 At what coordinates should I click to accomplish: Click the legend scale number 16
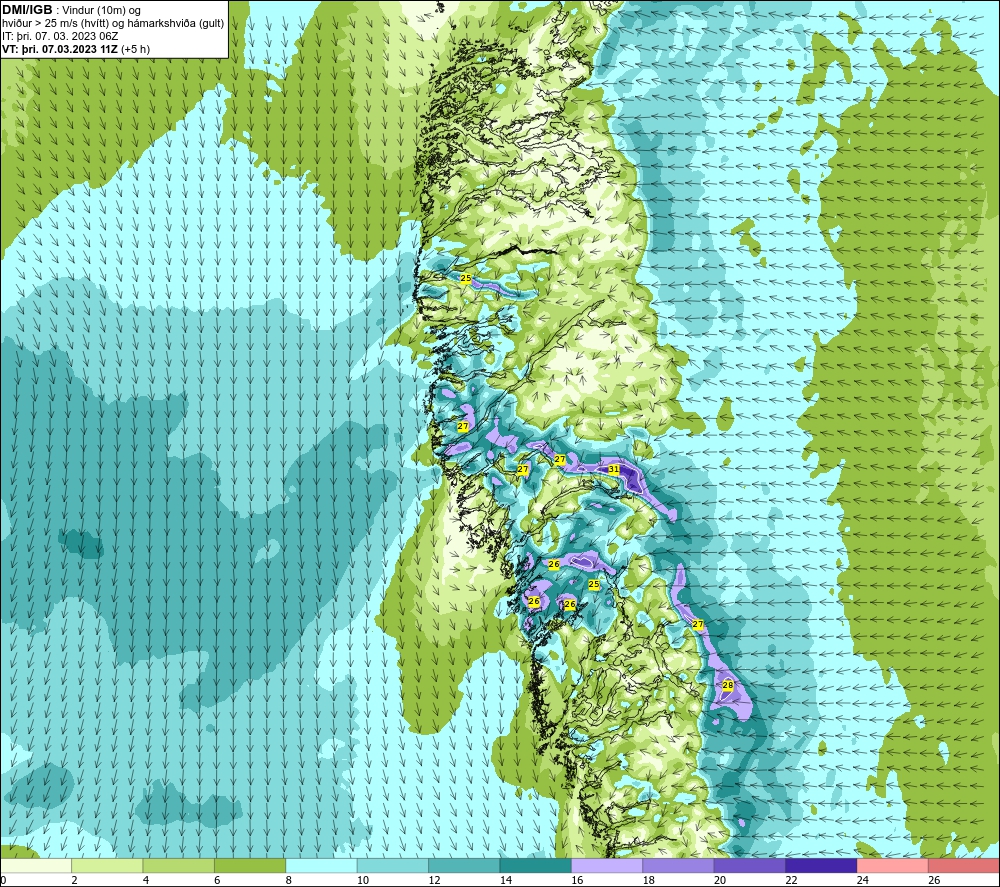tap(577, 880)
